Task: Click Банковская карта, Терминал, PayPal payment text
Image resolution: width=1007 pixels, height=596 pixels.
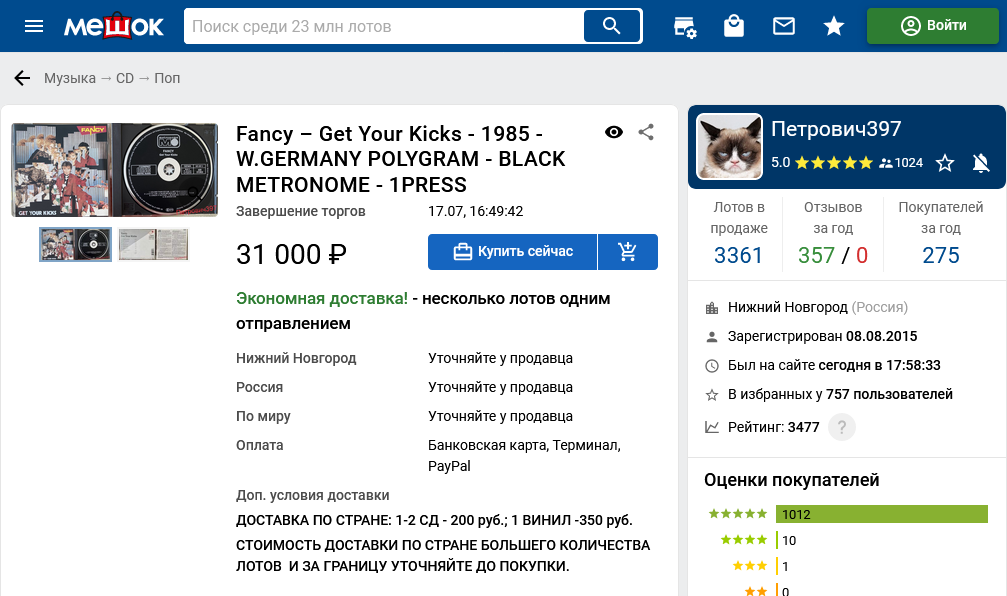Action: (x=525, y=455)
